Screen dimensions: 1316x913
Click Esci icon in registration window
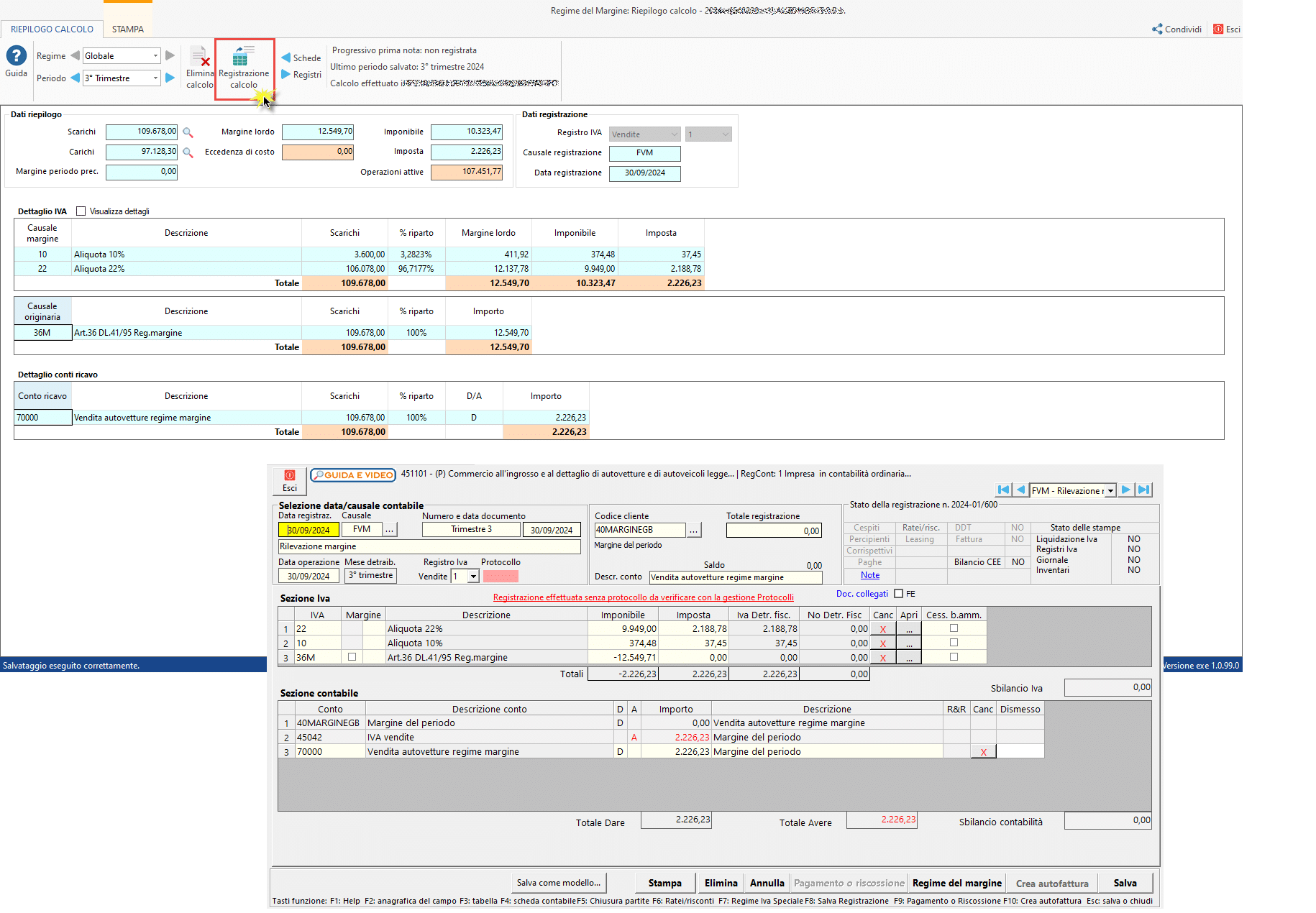pyautogui.click(x=290, y=481)
